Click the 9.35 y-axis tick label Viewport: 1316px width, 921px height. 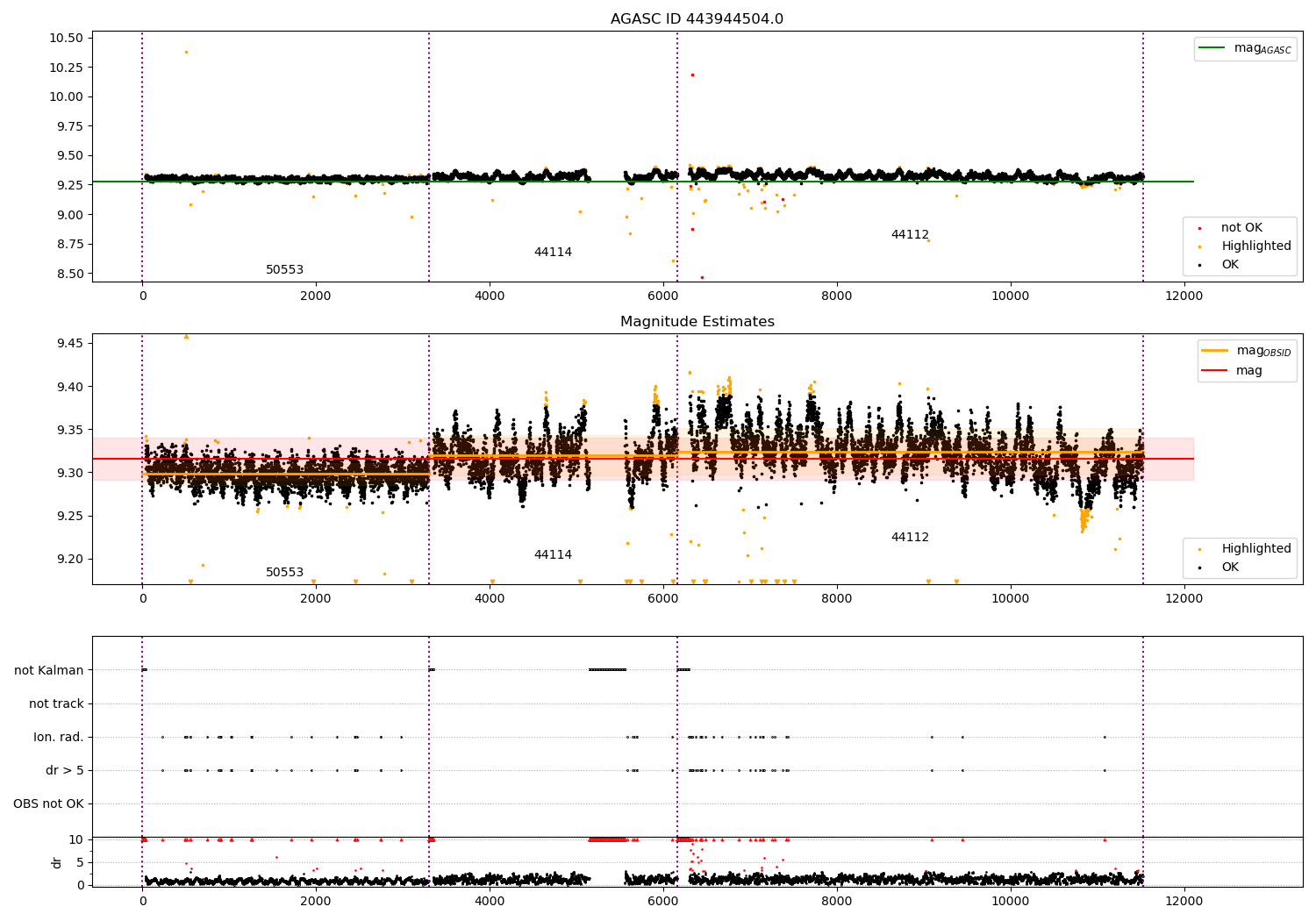69,430
